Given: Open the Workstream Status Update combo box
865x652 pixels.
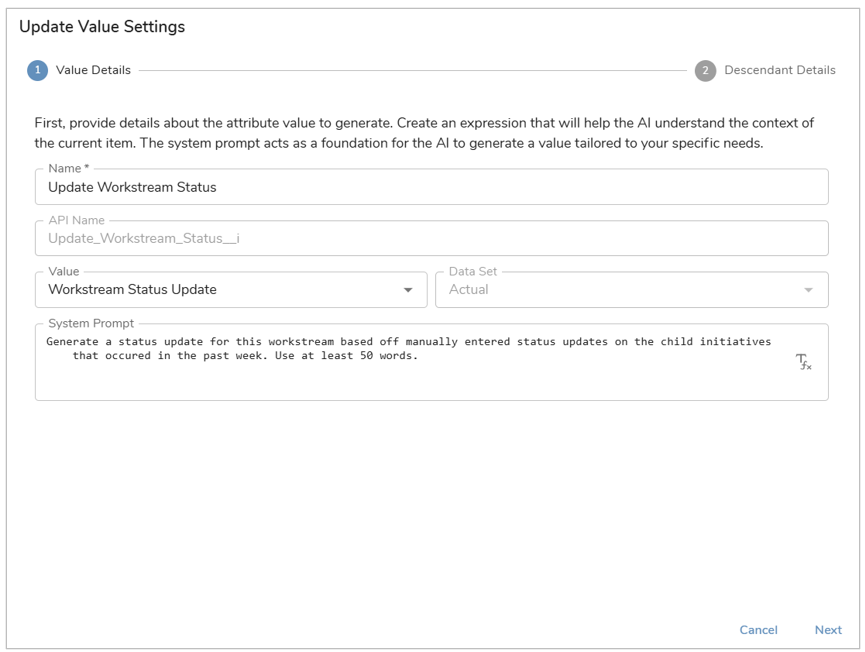Looking at the screenshot, I should pyautogui.click(x=231, y=290).
